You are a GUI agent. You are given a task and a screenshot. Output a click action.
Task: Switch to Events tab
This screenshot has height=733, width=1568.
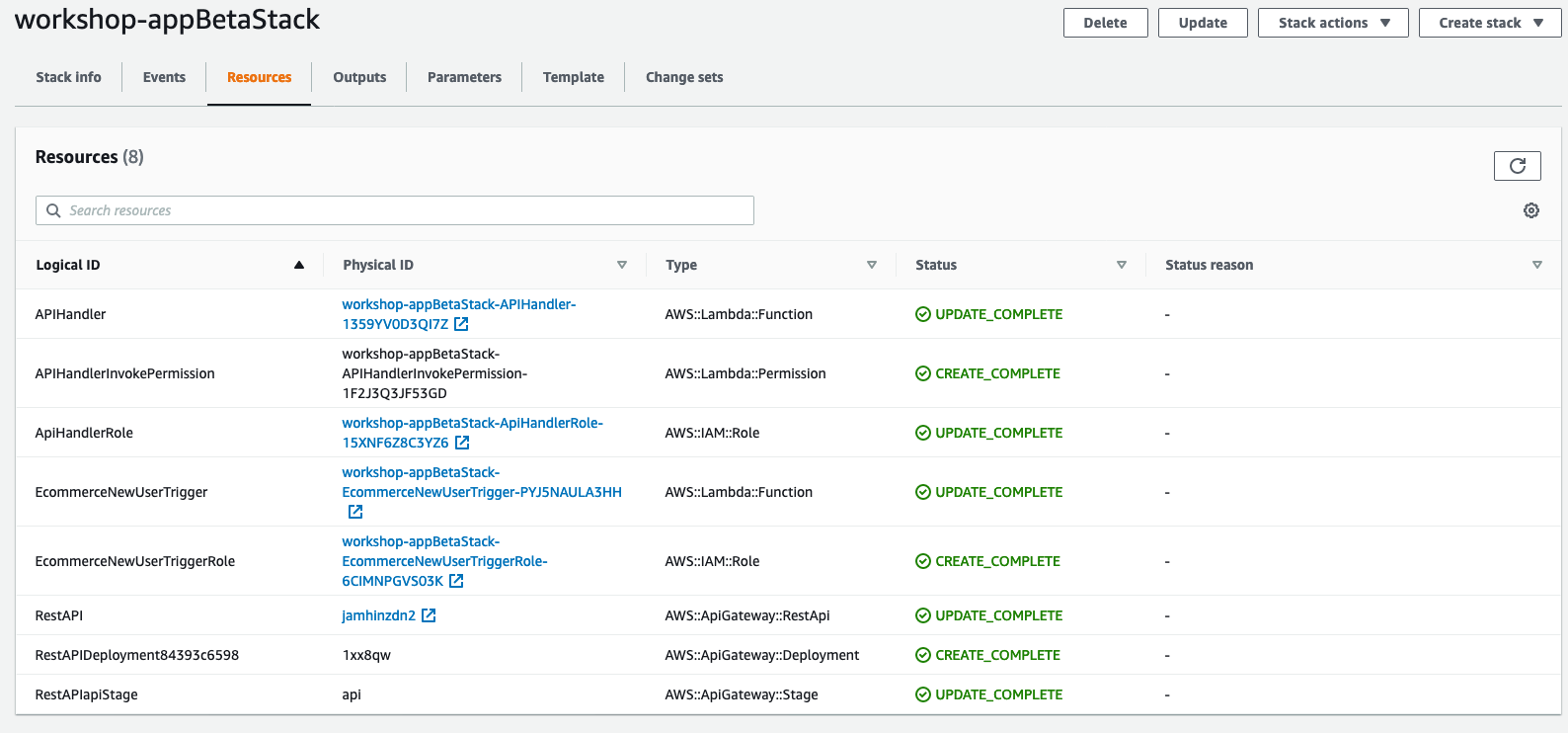coord(164,77)
